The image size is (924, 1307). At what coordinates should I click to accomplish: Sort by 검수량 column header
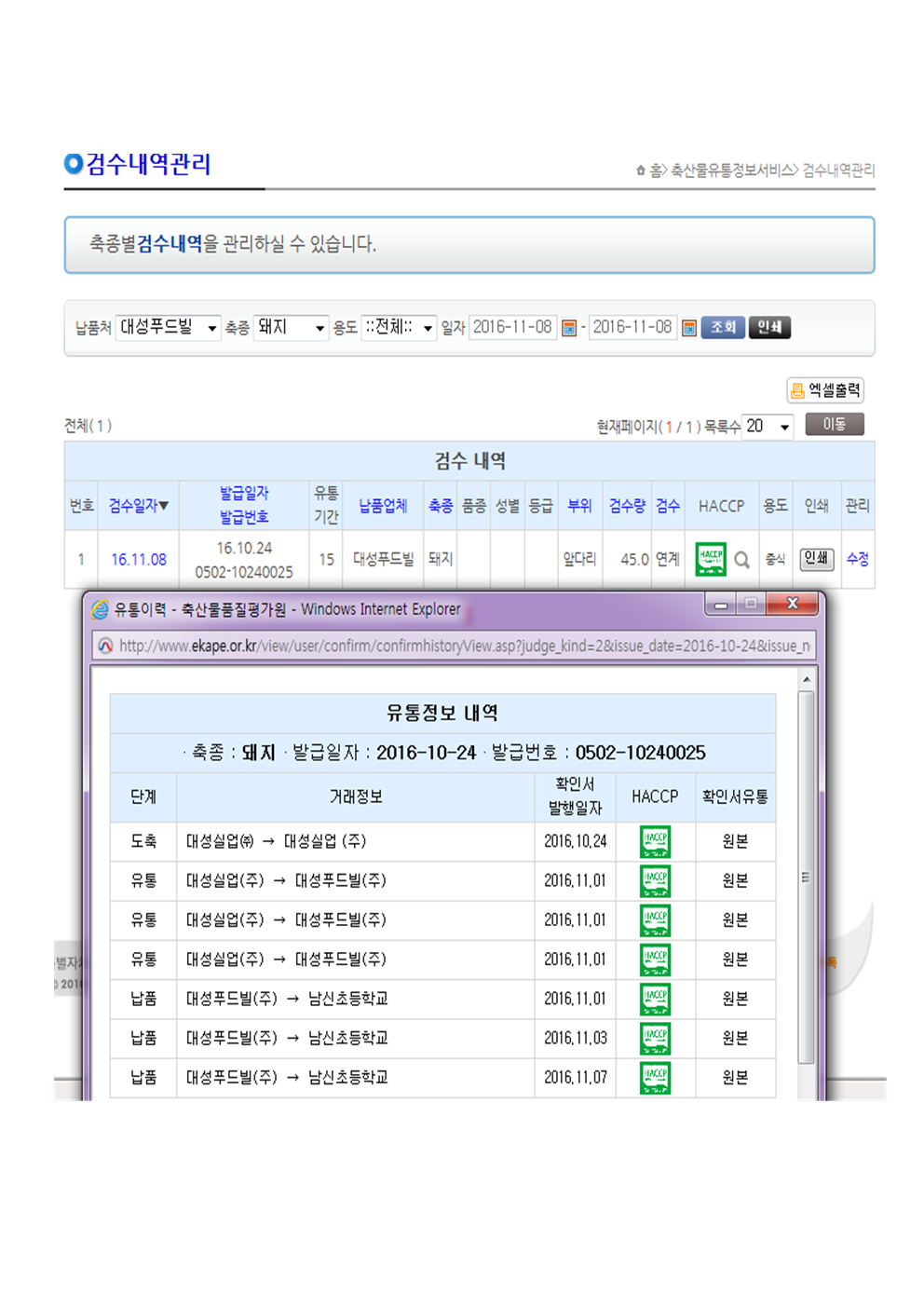627,506
